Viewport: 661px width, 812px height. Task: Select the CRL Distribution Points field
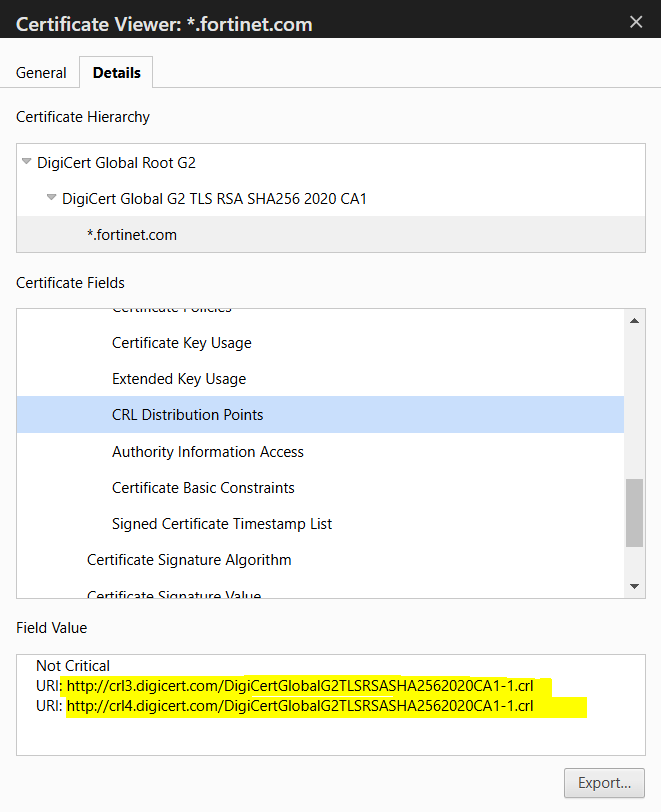(x=187, y=415)
